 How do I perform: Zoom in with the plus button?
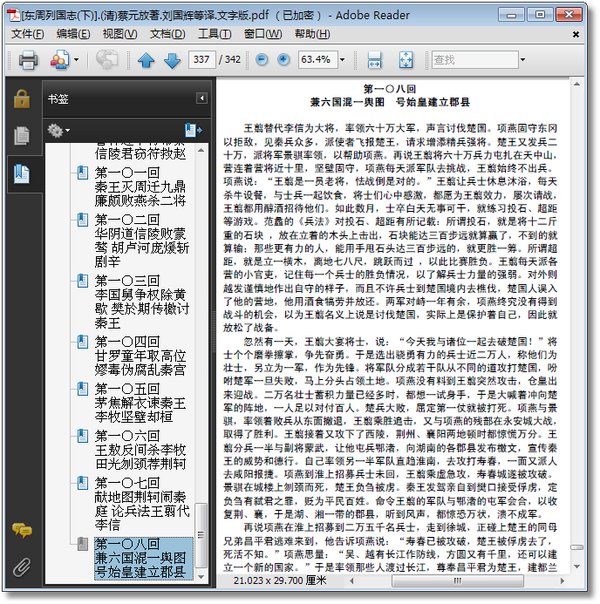[284, 60]
